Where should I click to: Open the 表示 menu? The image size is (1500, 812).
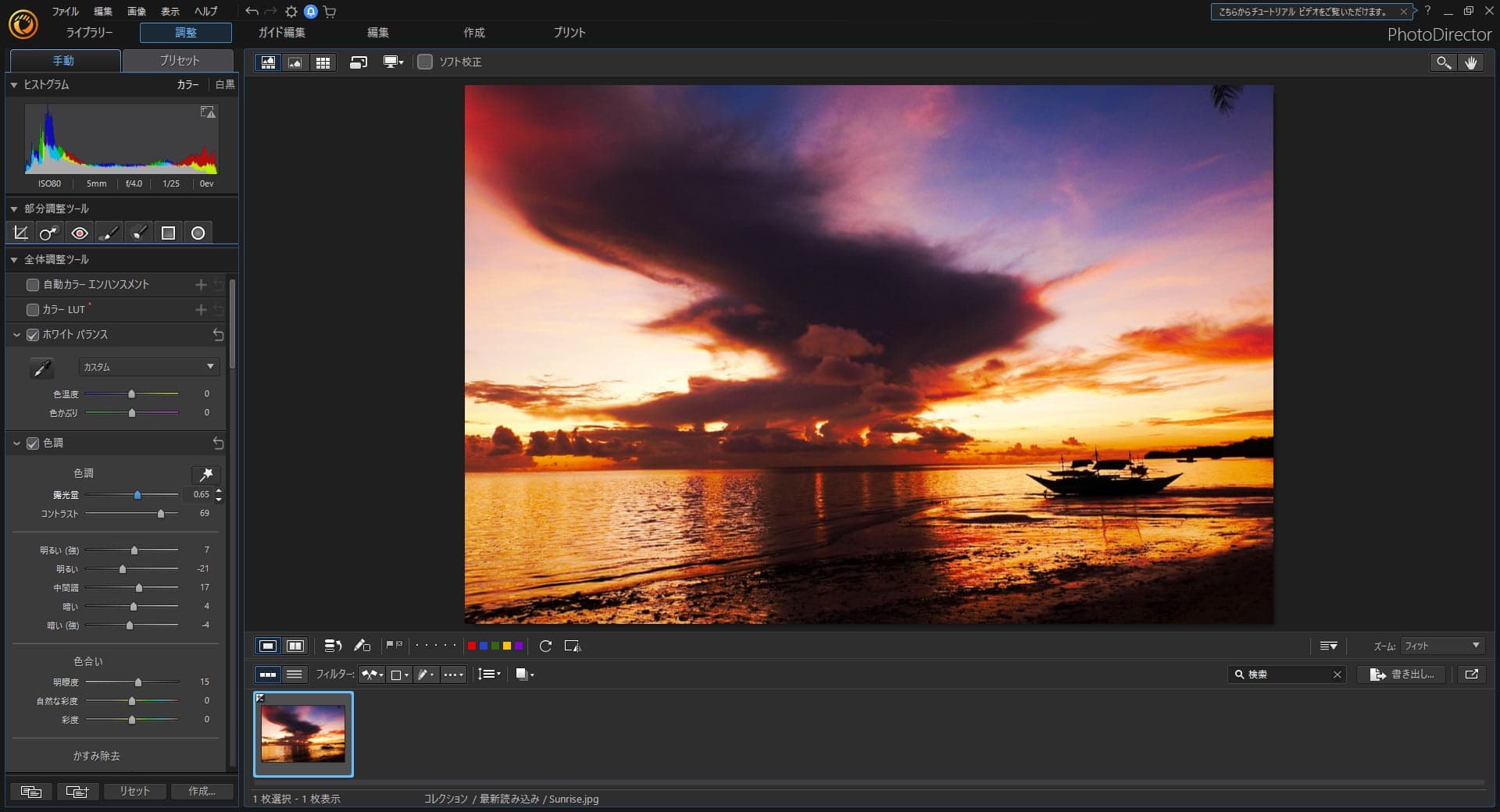pyautogui.click(x=170, y=11)
